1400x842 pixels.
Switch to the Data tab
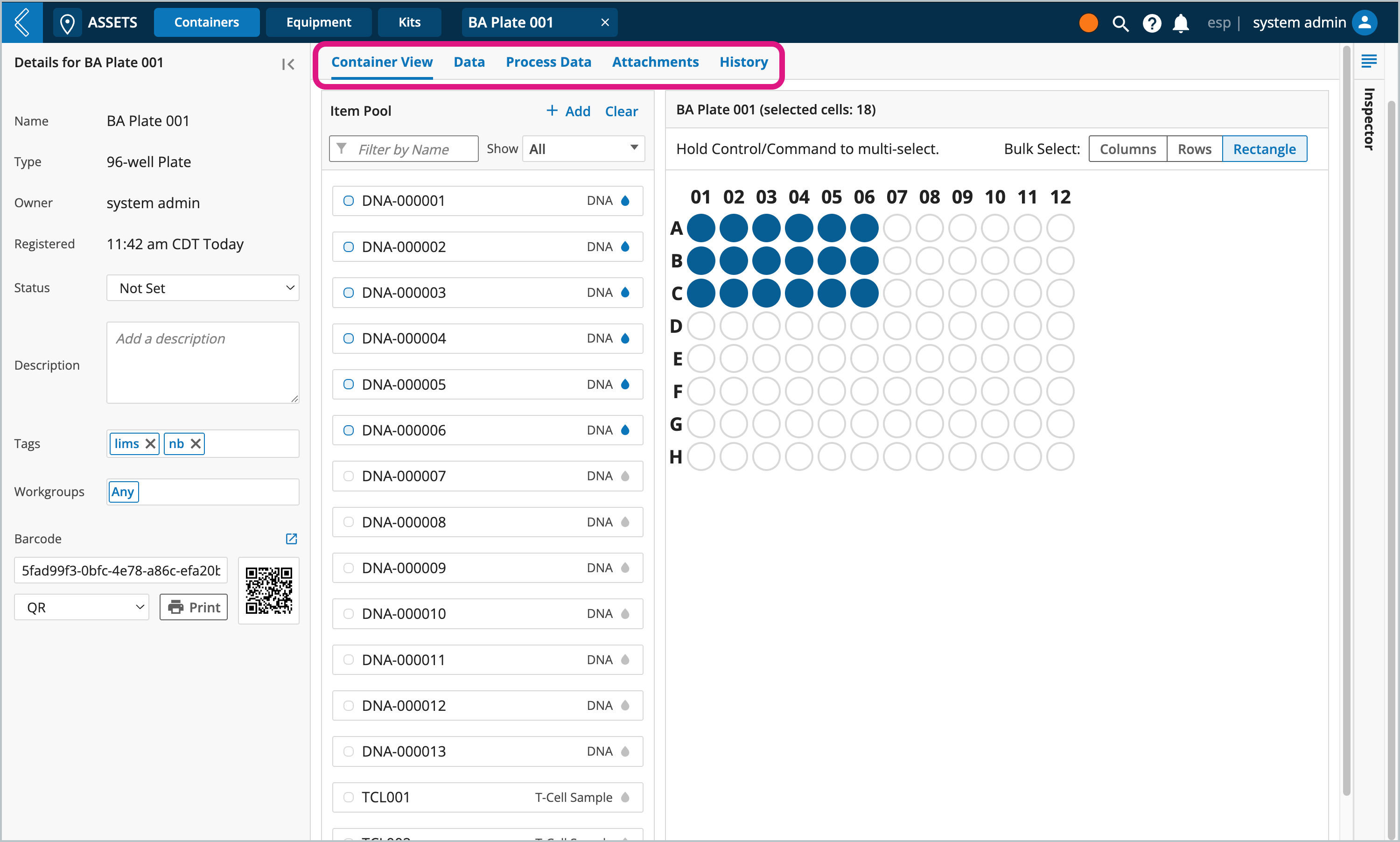tap(469, 62)
